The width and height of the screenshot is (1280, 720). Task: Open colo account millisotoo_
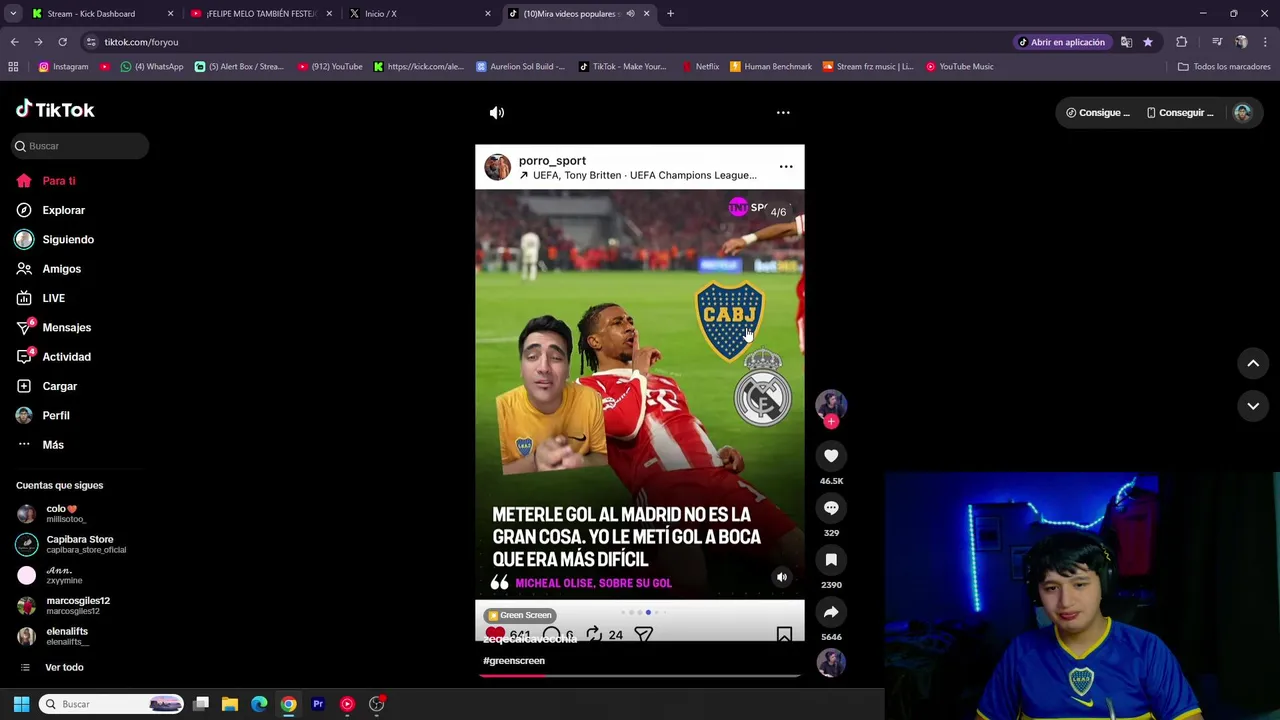(60, 514)
